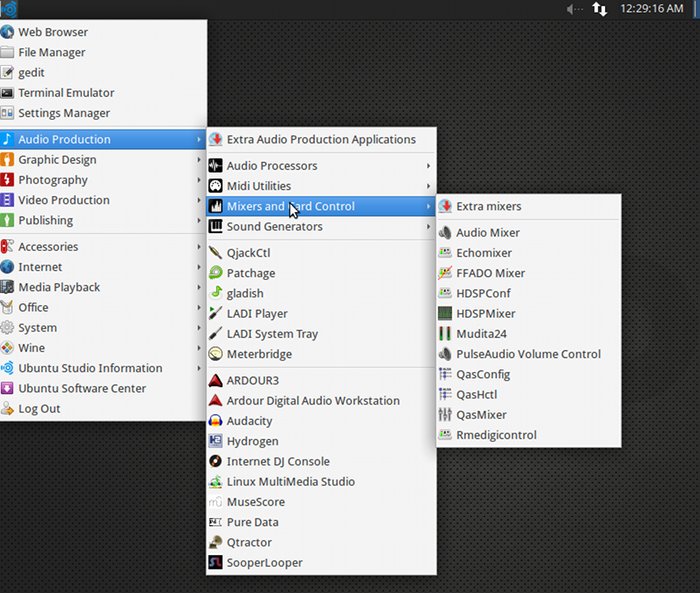
Task: Click the Ubuntu Studio menu logo
Action: (8, 9)
